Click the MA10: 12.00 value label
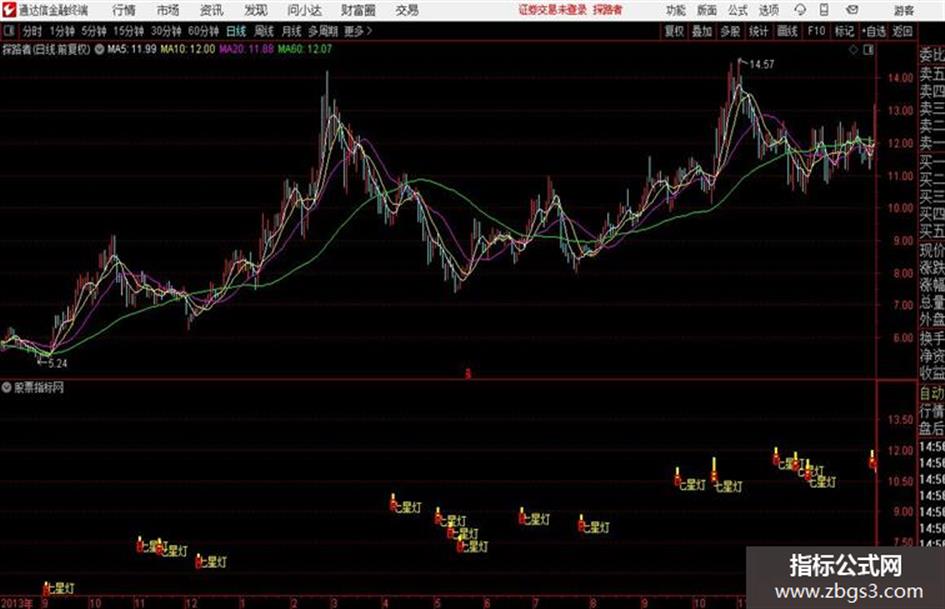945x609 pixels. pos(187,49)
